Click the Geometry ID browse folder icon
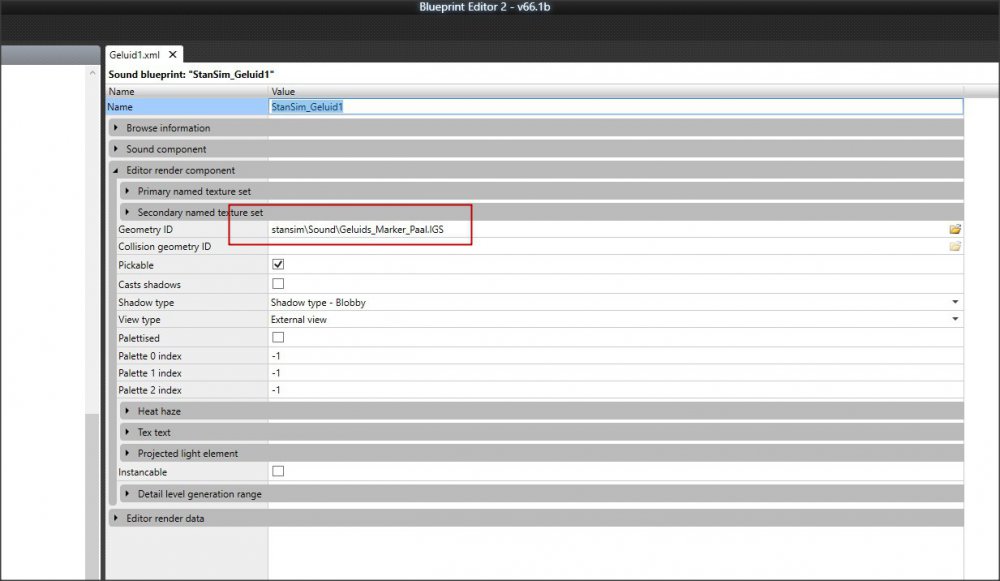Screen dimensions: 1000x581 tap(955, 229)
